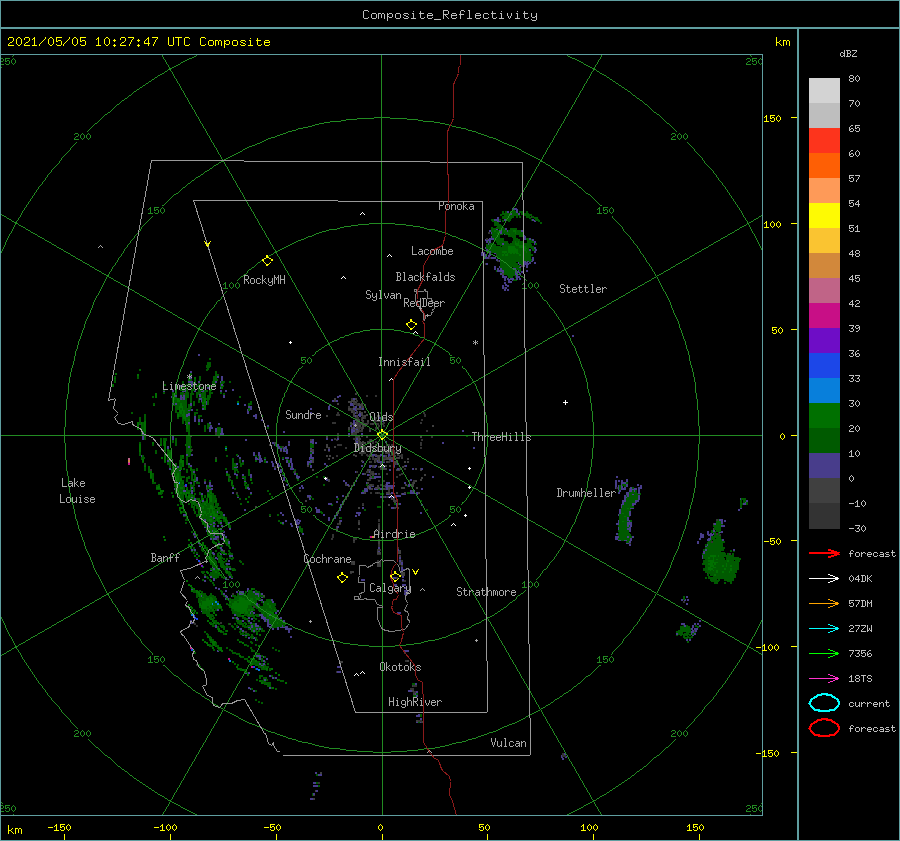Click the HighRiver map label

coord(415,702)
